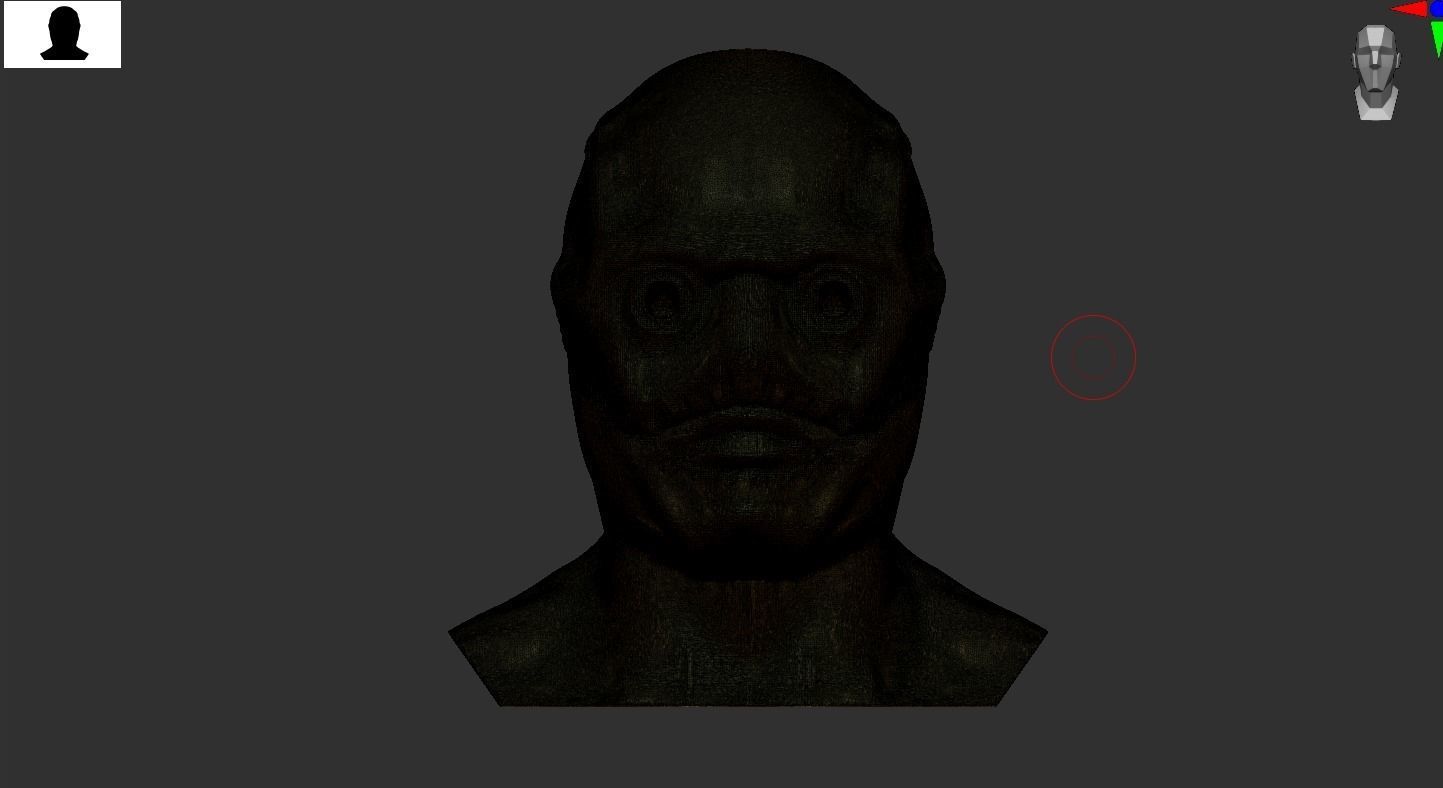Select the green Y-axis cone
This screenshot has width=1443, height=788.
pyautogui.click(x=1437, y=38)
